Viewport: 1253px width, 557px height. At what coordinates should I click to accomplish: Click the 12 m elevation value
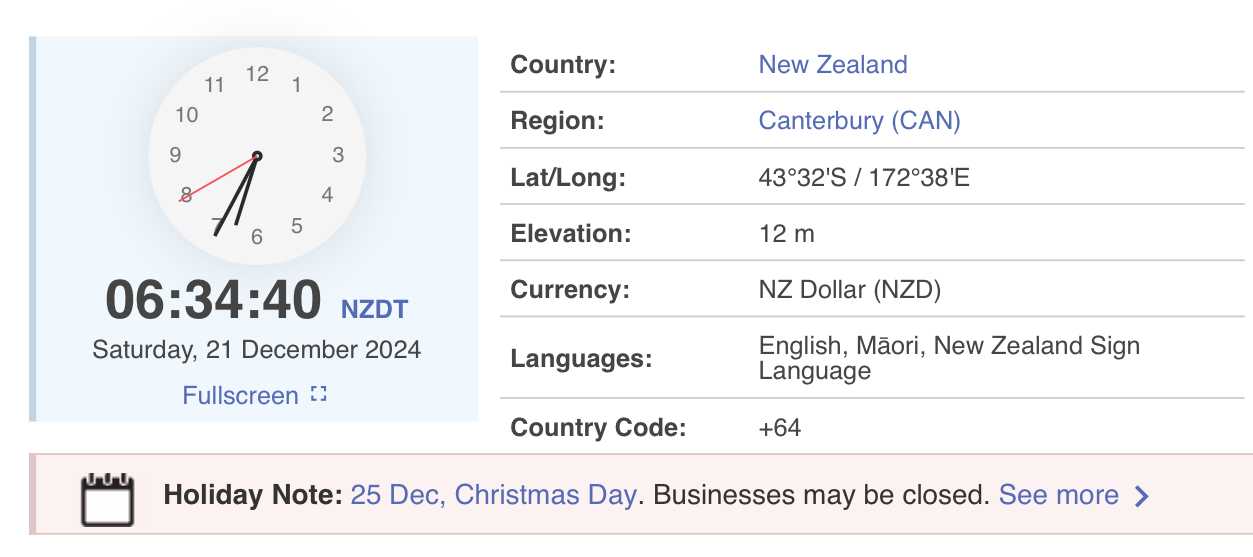click(787, 234)
